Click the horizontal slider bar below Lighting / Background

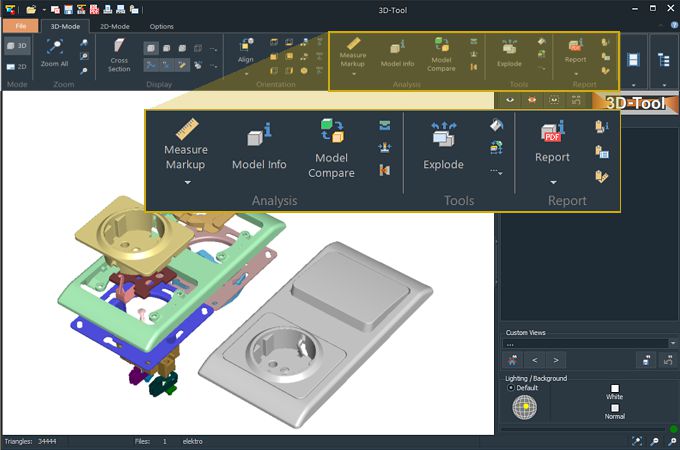(584, 429)
